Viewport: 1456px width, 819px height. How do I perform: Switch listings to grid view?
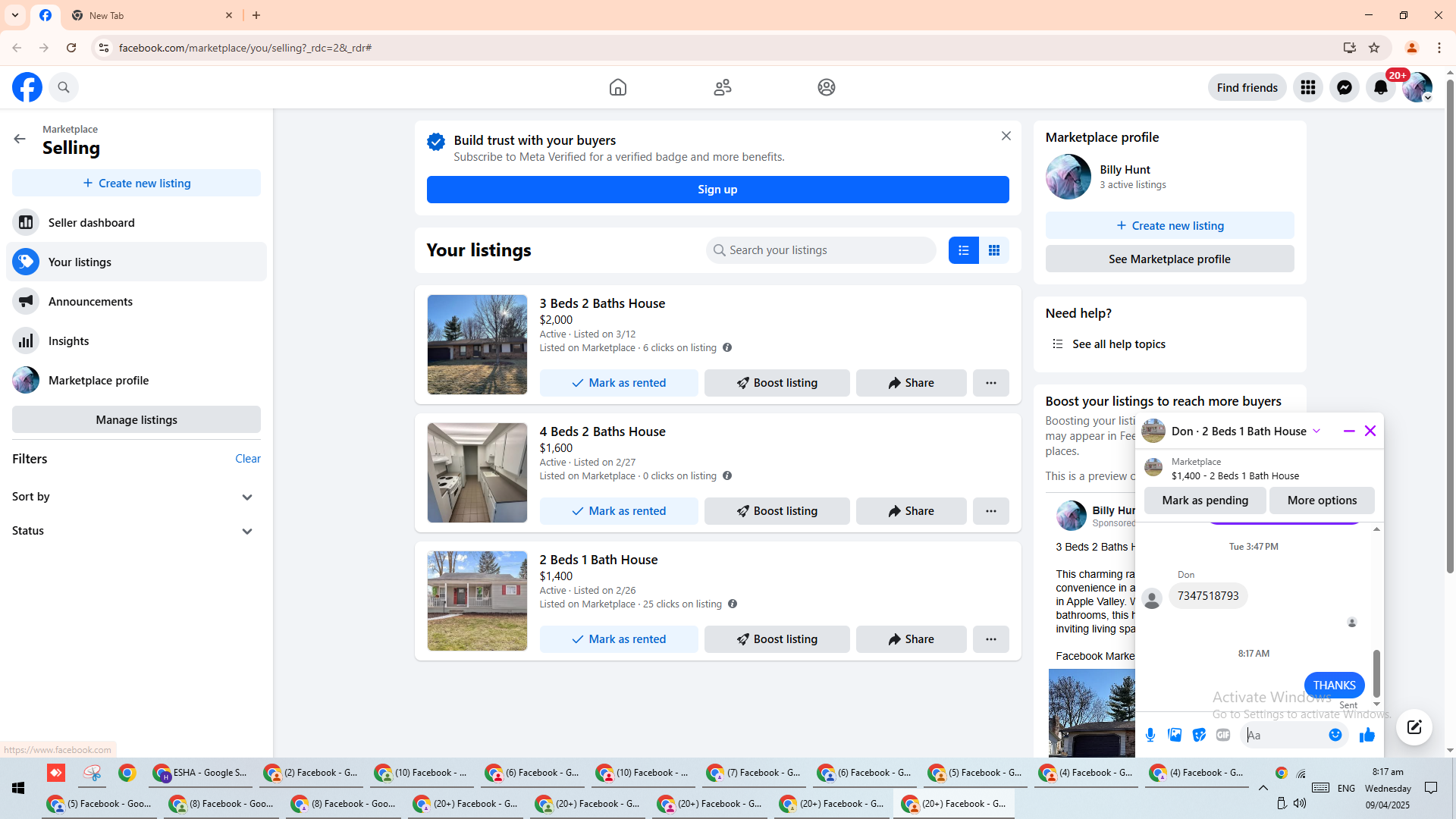coord(994,250)
